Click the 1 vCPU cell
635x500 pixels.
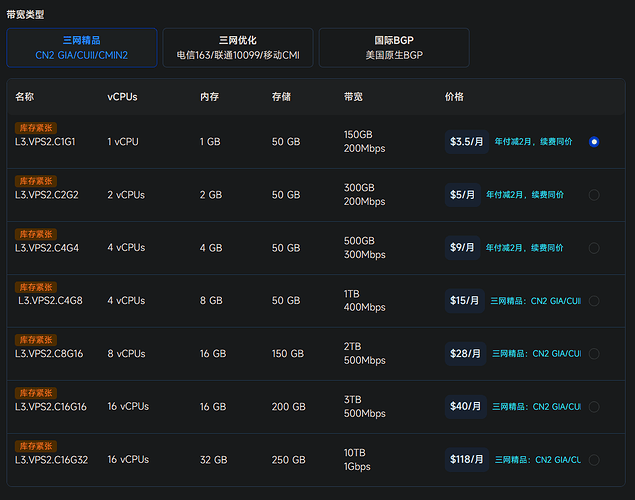pos(123,142)
